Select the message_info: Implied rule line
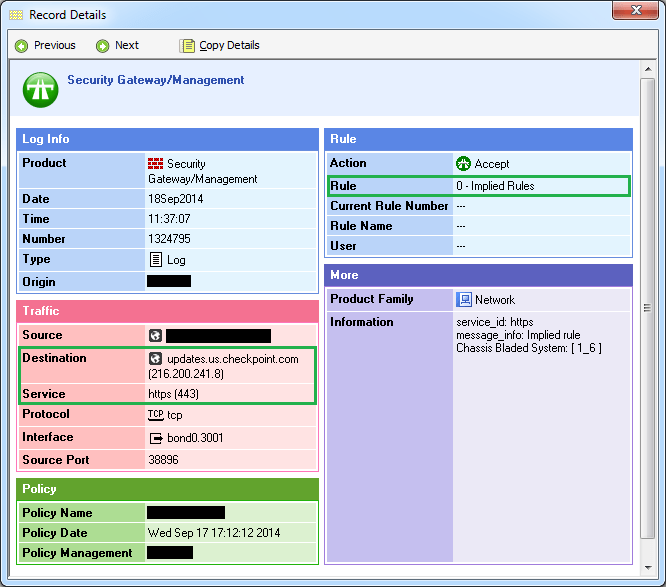Viewport: 666px width, 587px height. (x=518, y=335)
